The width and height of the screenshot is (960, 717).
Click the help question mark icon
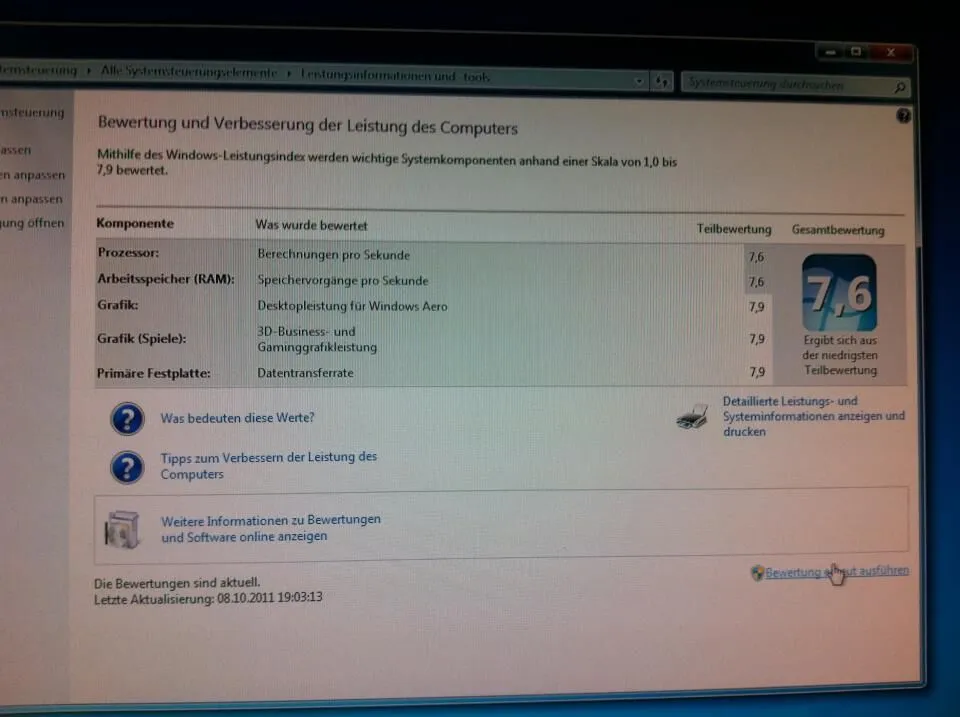[x=903, y=116]
